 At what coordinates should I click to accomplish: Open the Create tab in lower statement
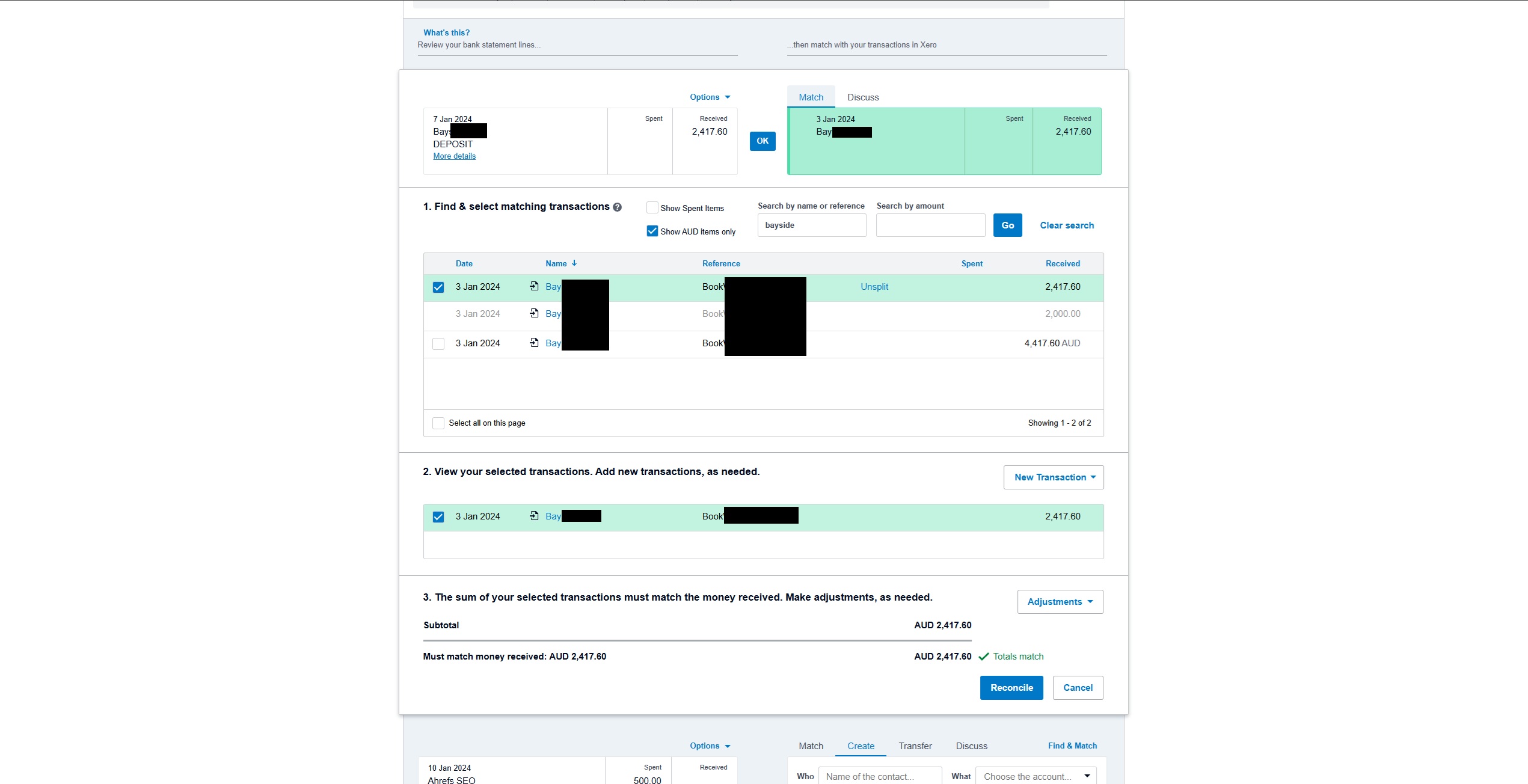pos(861,746)
